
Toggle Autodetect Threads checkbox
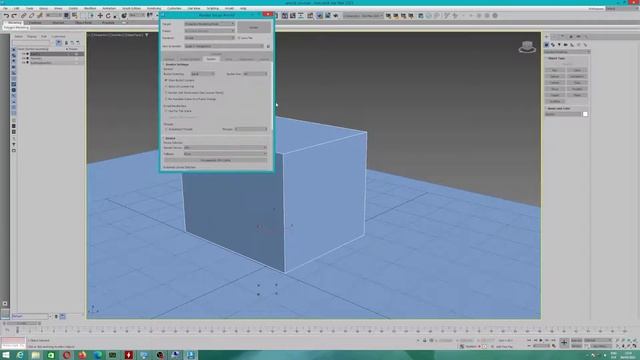coord(166,129)
